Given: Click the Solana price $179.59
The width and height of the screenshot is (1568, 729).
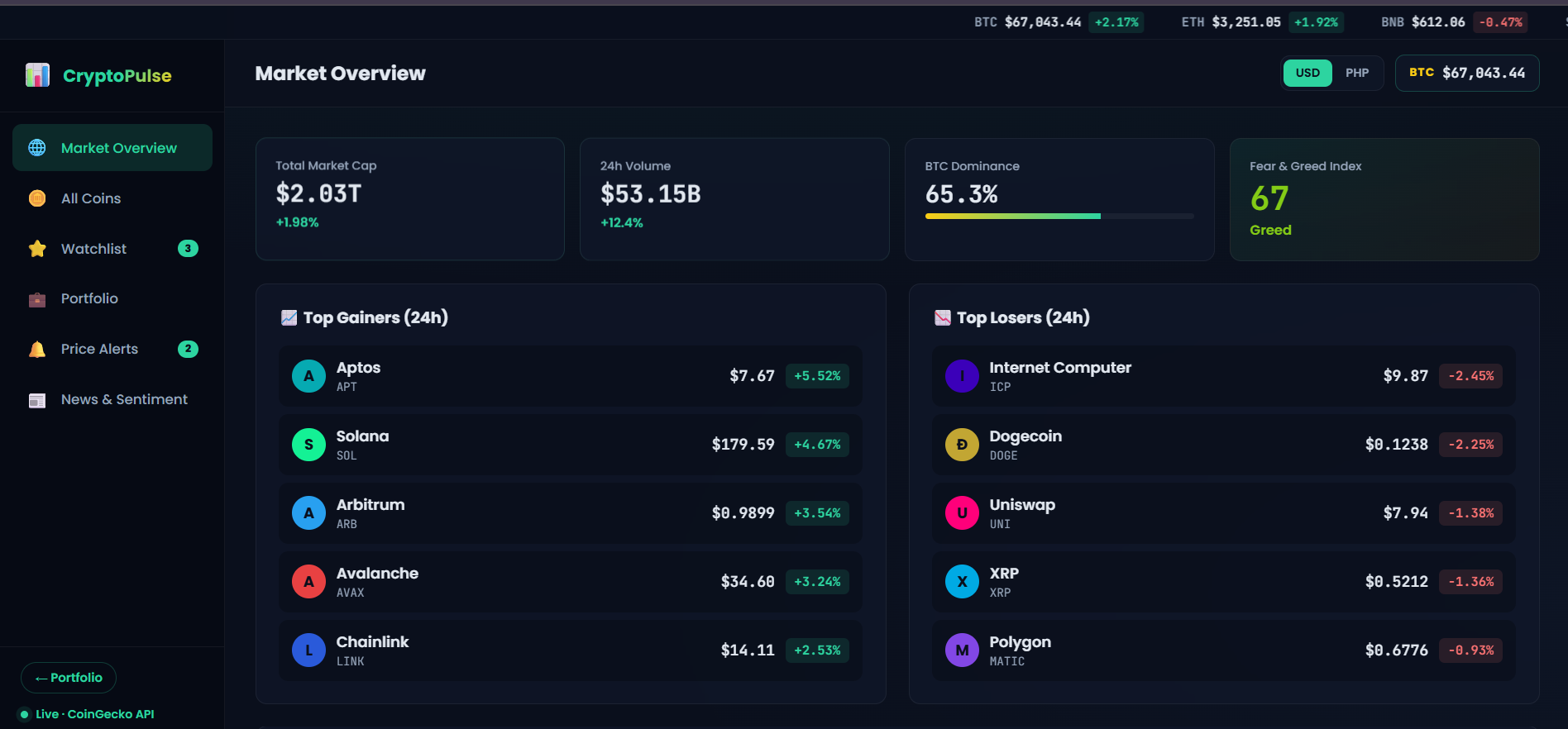Looking at the screenshot, I should point(743,445).
